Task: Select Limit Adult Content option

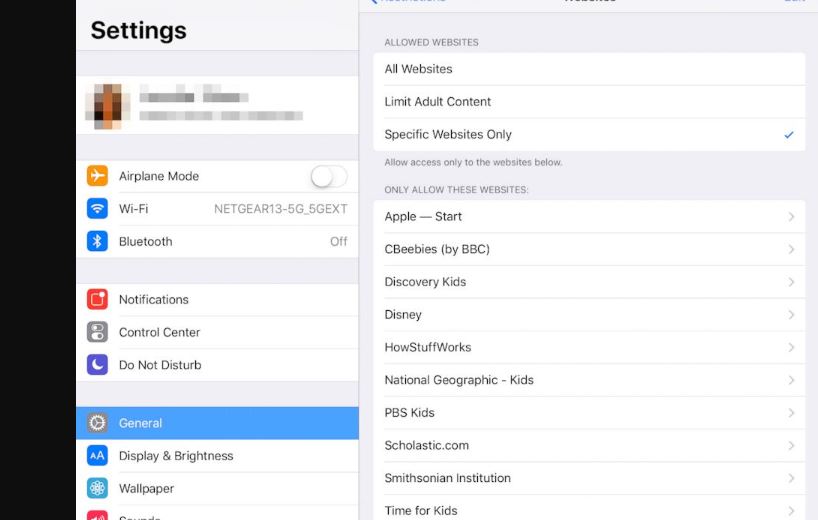Action: [589, 102]
